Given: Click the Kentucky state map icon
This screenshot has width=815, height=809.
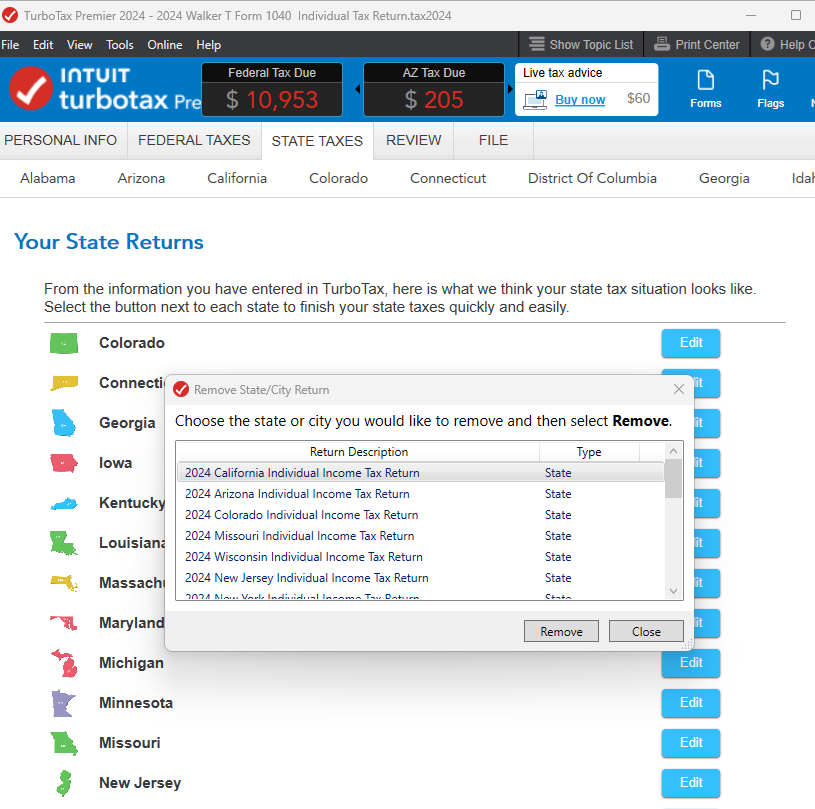Looking at the screenshot, I should coord(64,503).
